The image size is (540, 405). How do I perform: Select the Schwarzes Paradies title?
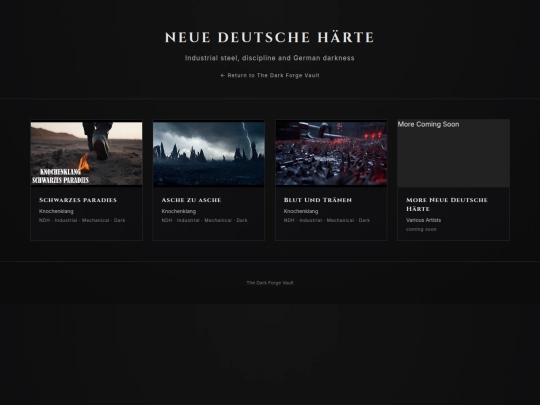78,200
